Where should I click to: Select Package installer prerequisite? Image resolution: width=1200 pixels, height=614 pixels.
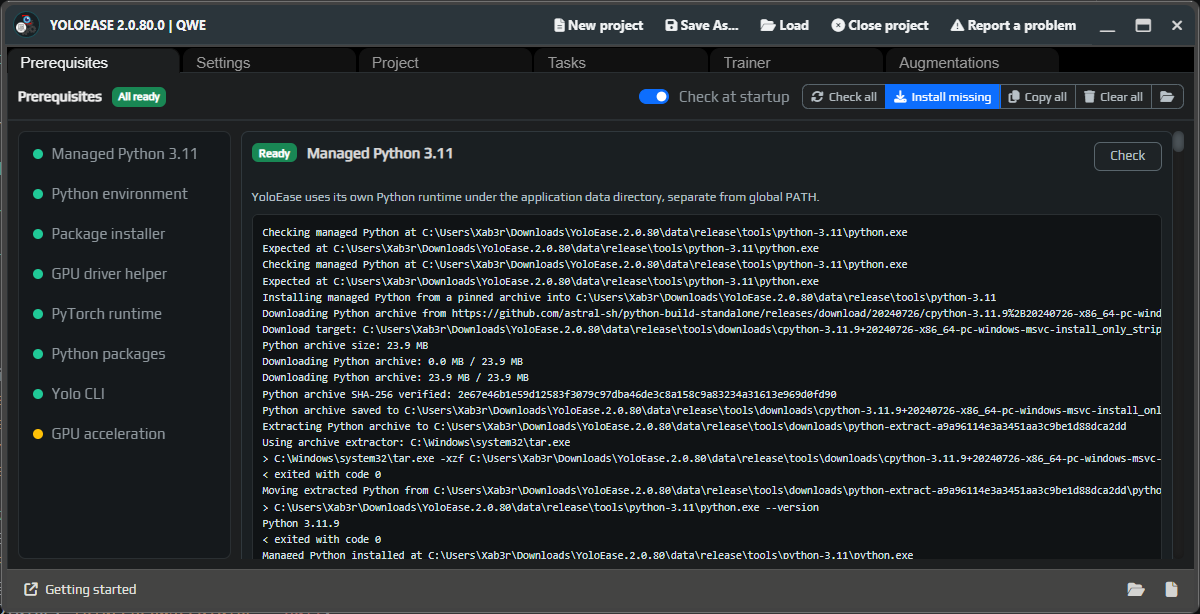(x=125, y=234)
